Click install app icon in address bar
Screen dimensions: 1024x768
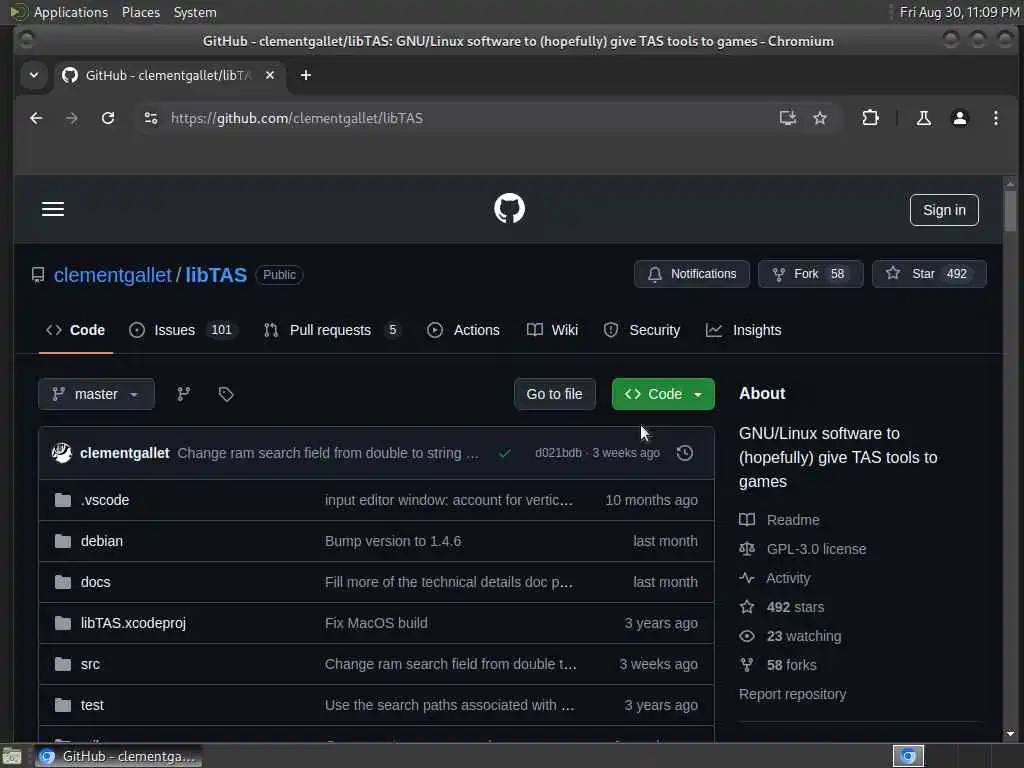point(788,118)
